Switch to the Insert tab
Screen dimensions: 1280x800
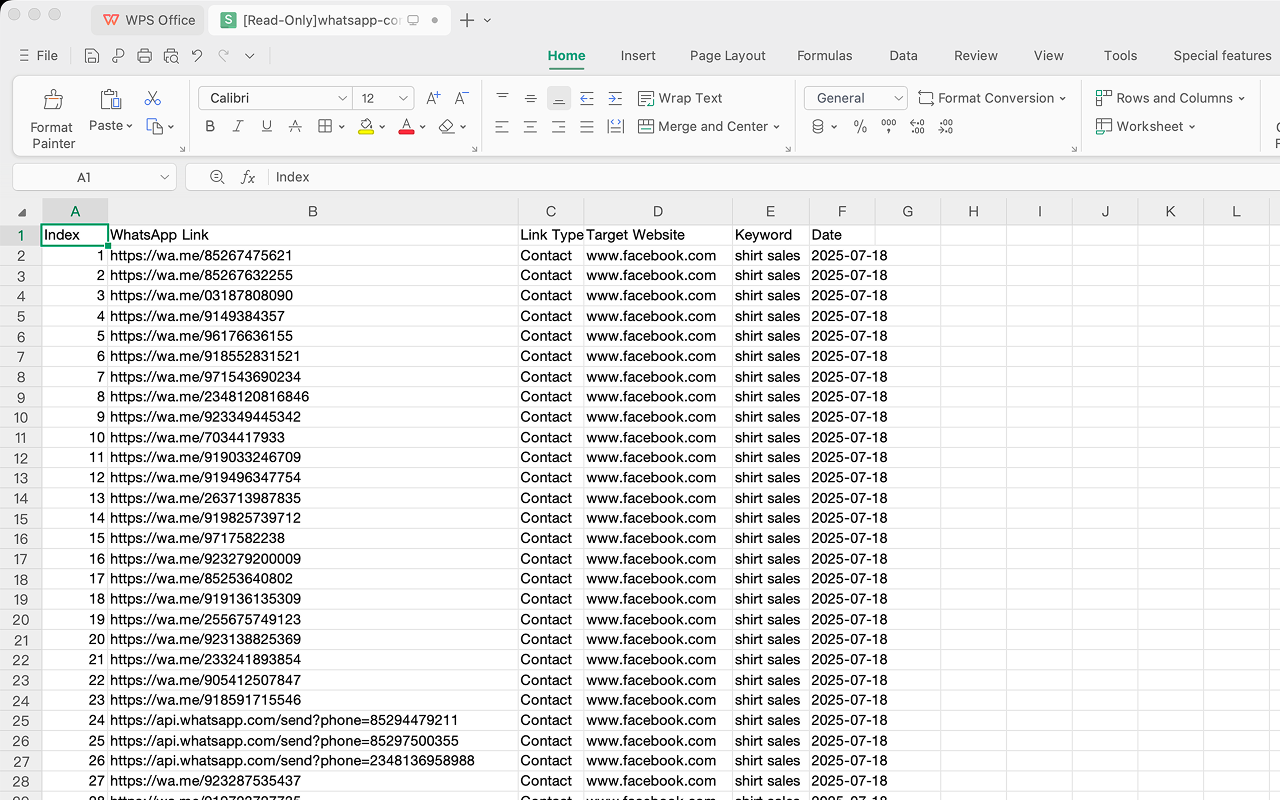(638, 56)
